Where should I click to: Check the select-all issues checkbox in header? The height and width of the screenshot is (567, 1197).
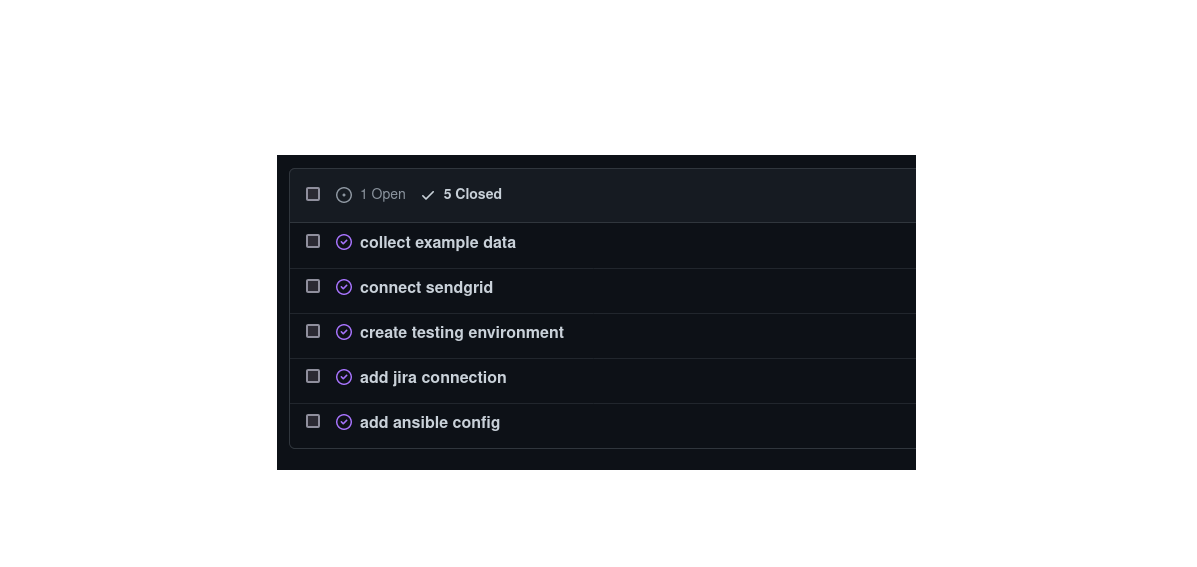point(313,194)
